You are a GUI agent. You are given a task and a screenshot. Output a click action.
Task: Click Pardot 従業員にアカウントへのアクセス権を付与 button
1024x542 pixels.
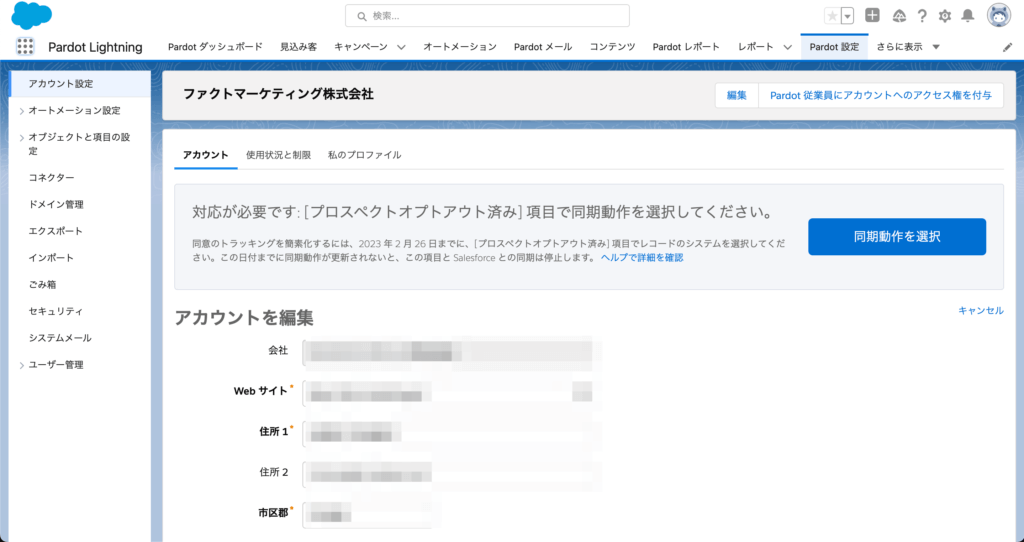pos(880,95)
